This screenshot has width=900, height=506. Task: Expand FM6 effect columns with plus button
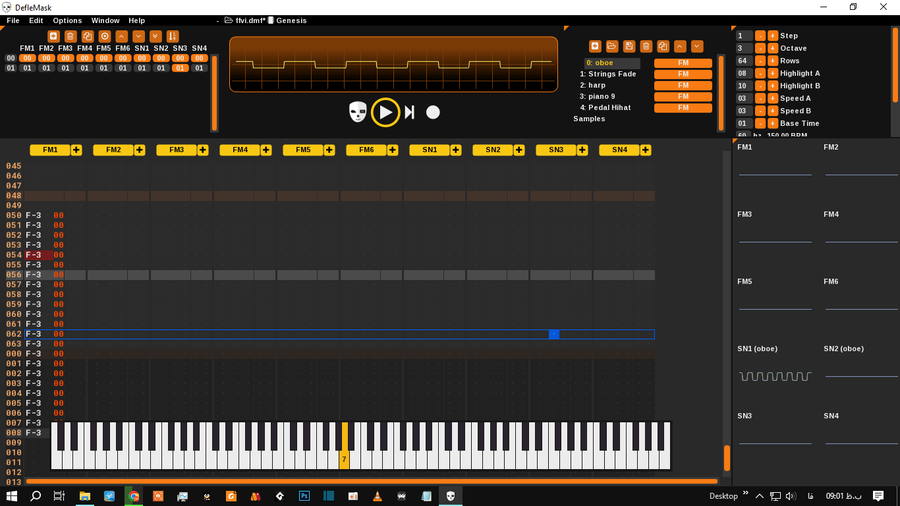[393, 150]
